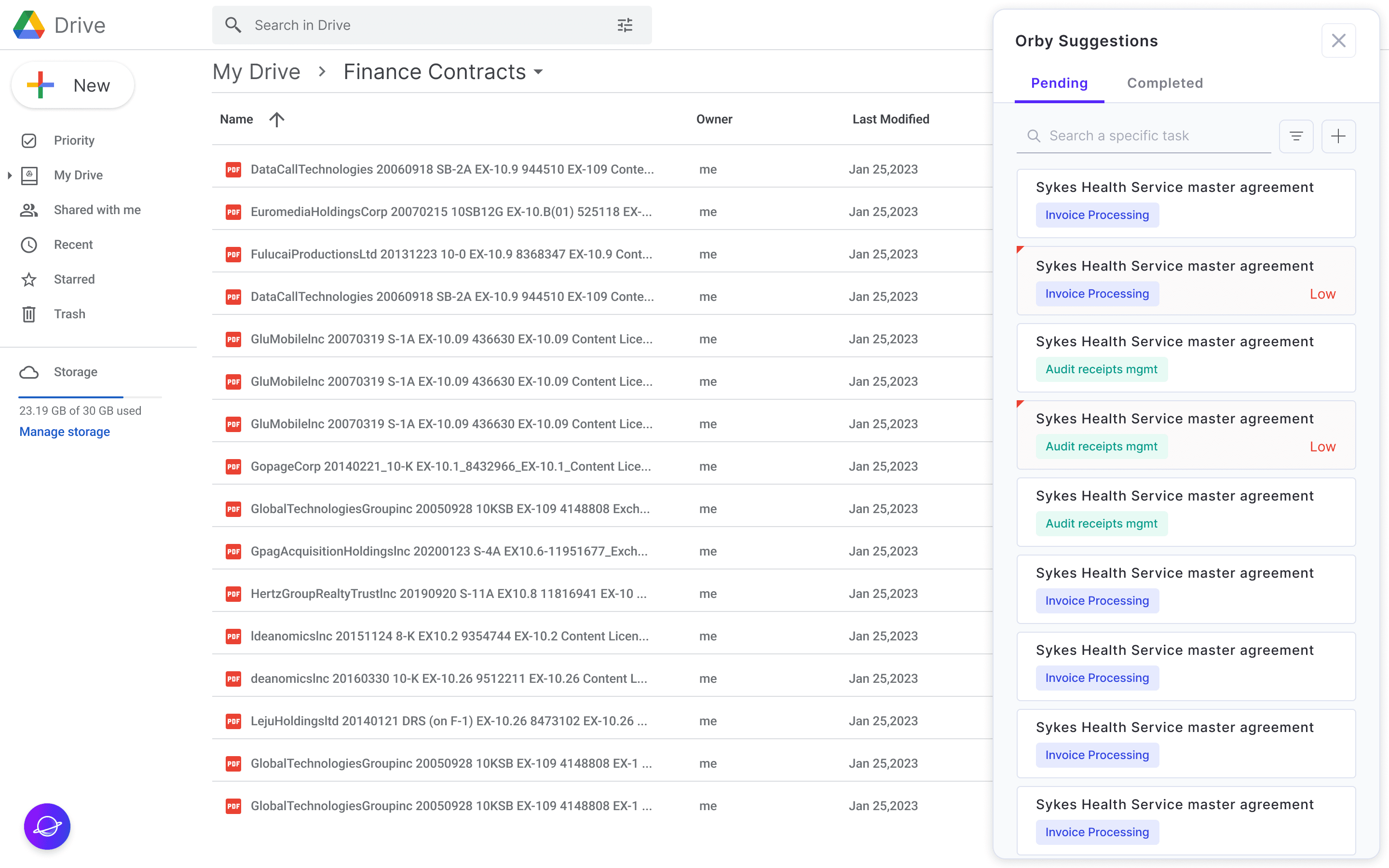Click the Orby planet assistant button
Screen dimensions: 1389x868
coord(47,826)
